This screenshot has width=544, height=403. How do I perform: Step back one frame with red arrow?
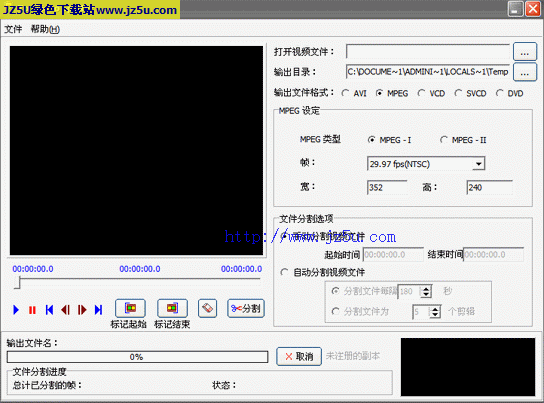tap(65, 309)
